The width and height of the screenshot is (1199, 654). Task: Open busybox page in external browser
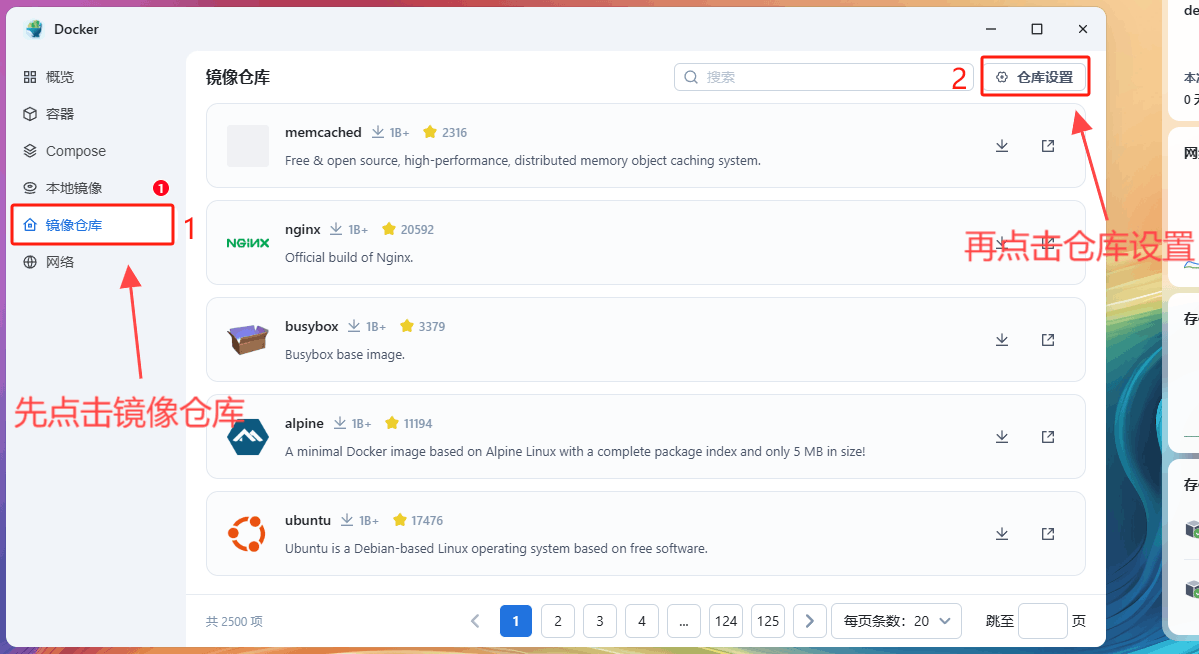[1047, 340]
